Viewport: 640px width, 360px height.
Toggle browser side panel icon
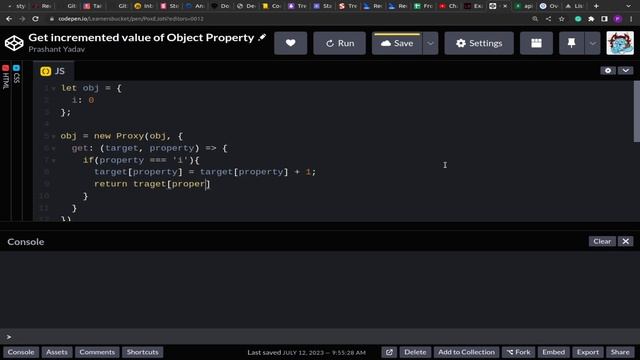click(x=604, y=19)
